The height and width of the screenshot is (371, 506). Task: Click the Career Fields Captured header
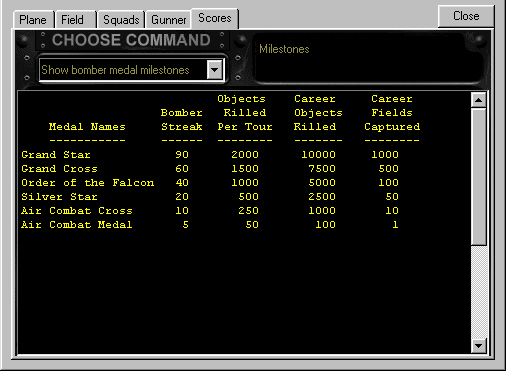click(392, 113)
